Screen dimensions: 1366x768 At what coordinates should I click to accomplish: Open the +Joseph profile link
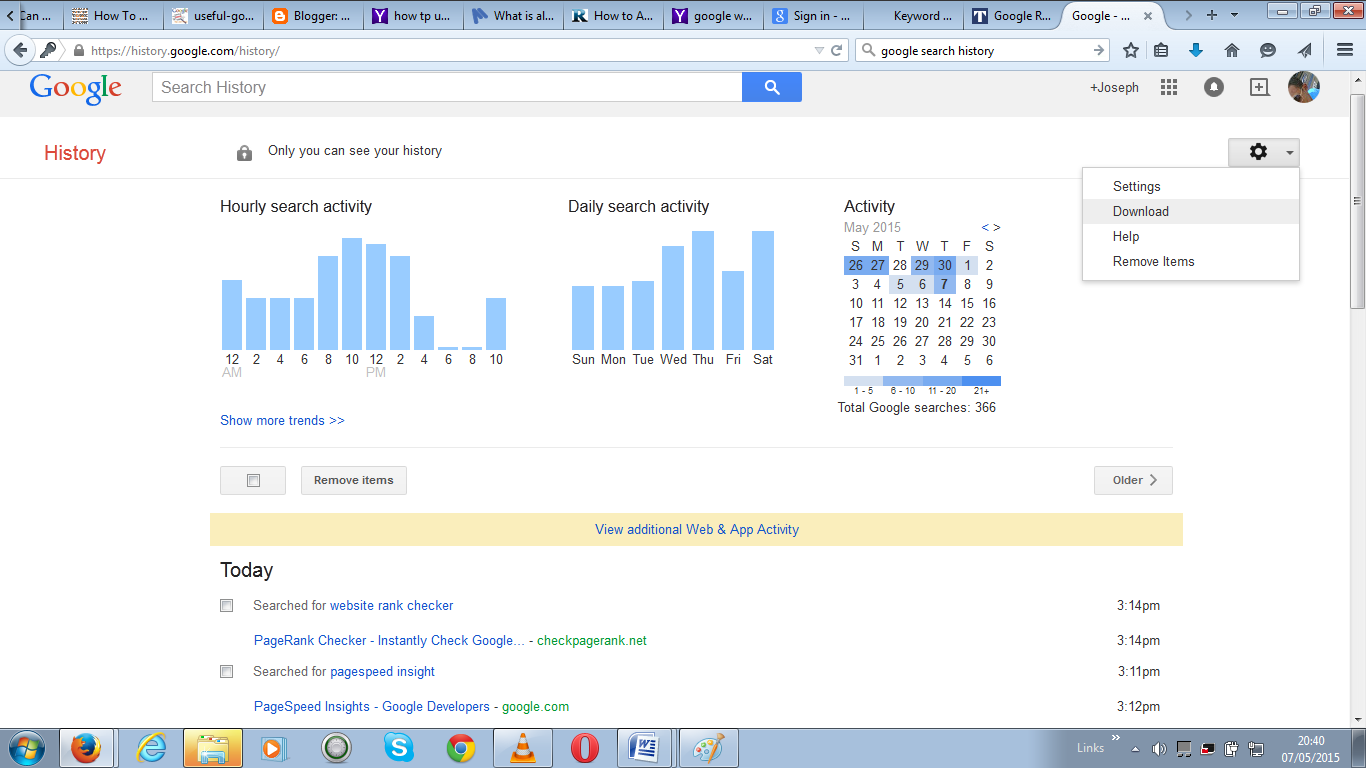click(x=1114, y=87)
